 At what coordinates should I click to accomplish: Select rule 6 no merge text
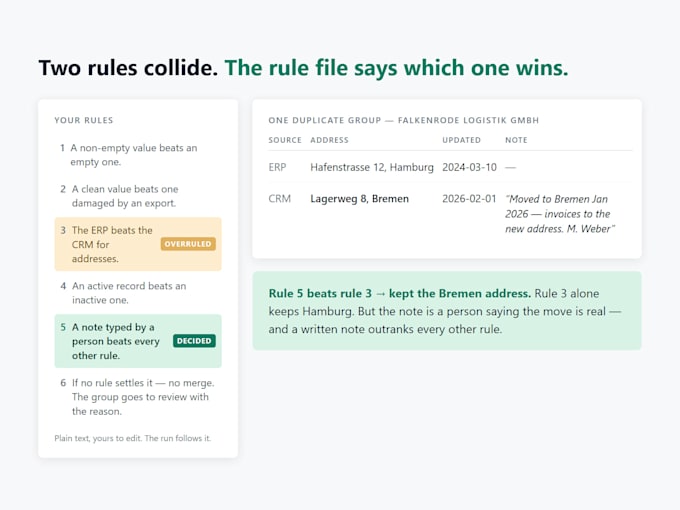click(138, 397)
